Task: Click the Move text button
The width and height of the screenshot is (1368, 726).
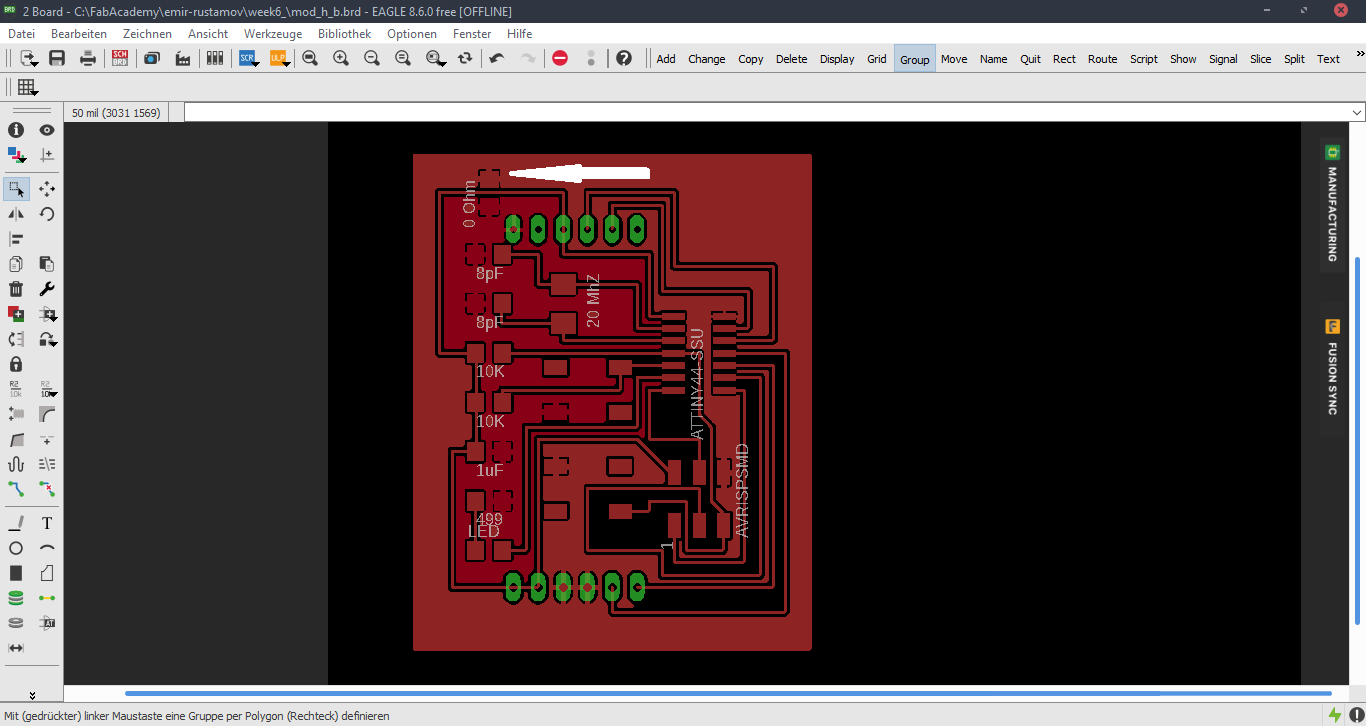Action: [954, 59]
